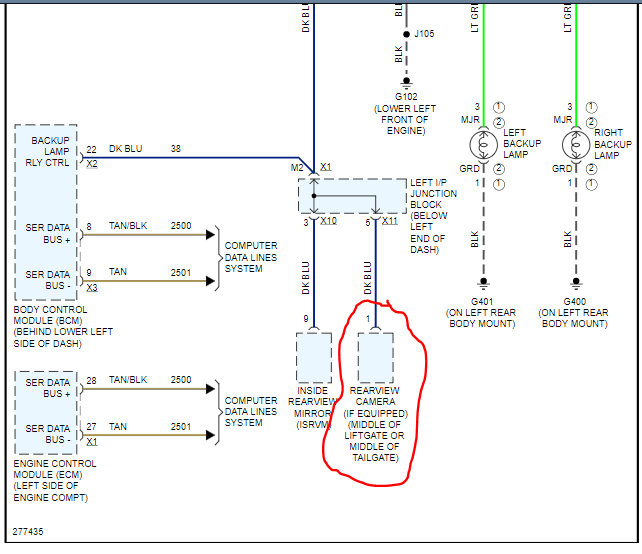This screenshot has width=642, height=554.
Task: Click "COMPUTER DATA LINES SYSTEM" beside ECM
Action: [251, 412]
